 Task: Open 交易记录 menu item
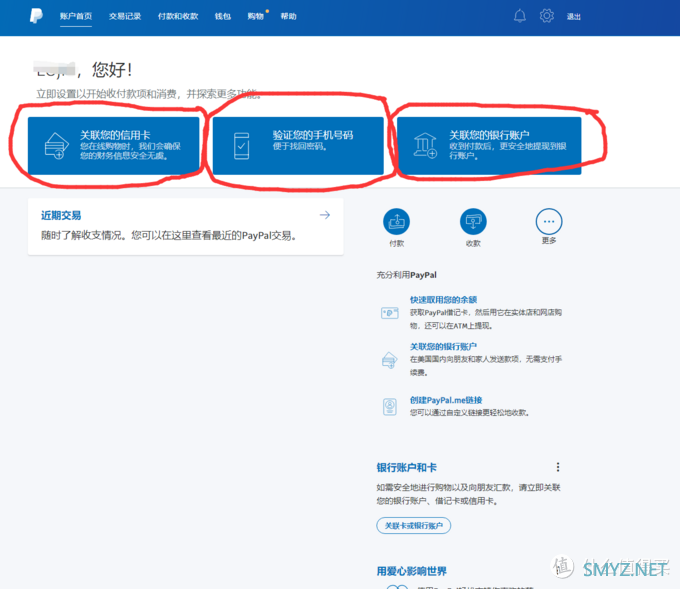click(125, 16)
